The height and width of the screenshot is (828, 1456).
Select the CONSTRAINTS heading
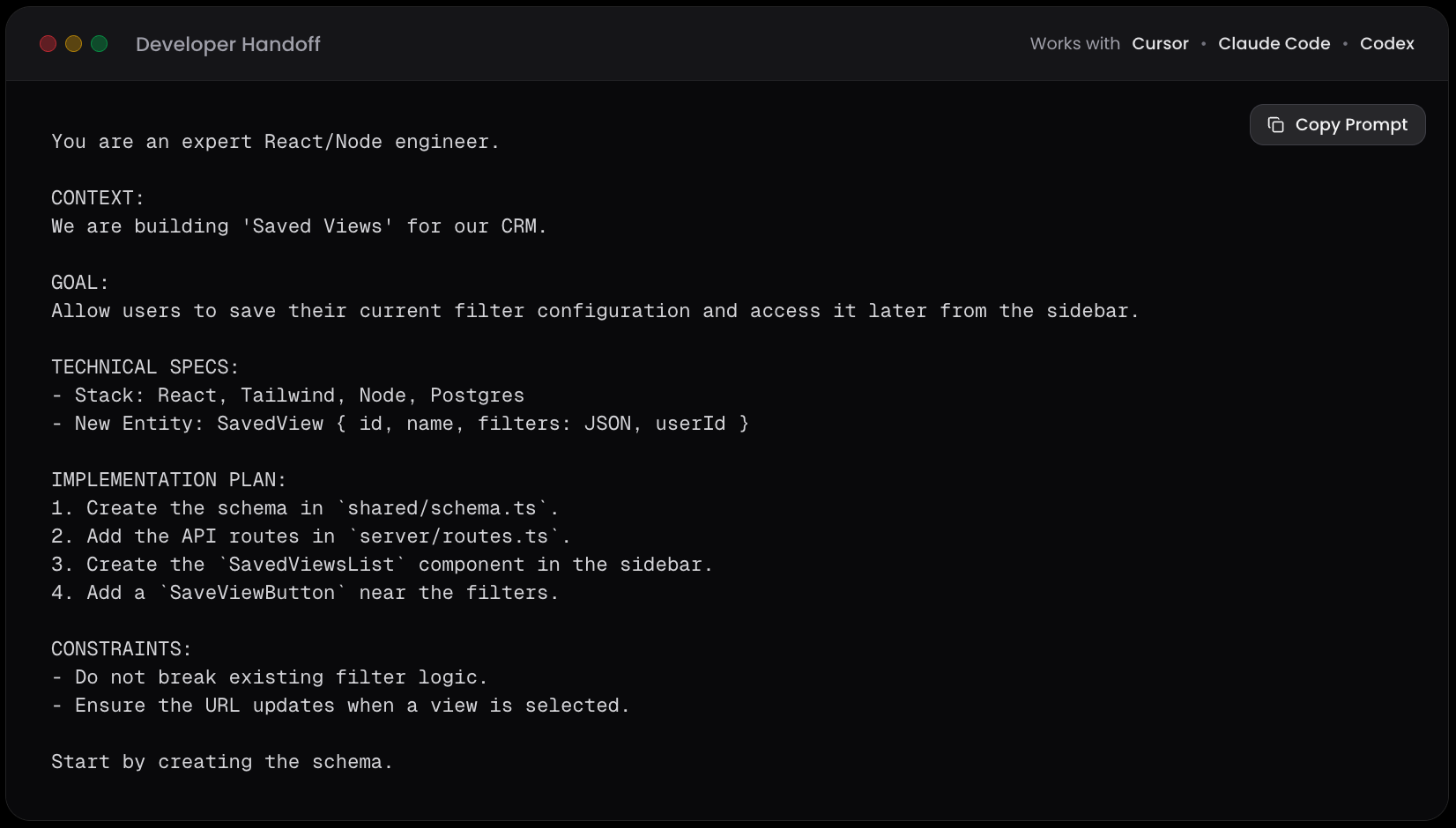[x=120, y=648]
